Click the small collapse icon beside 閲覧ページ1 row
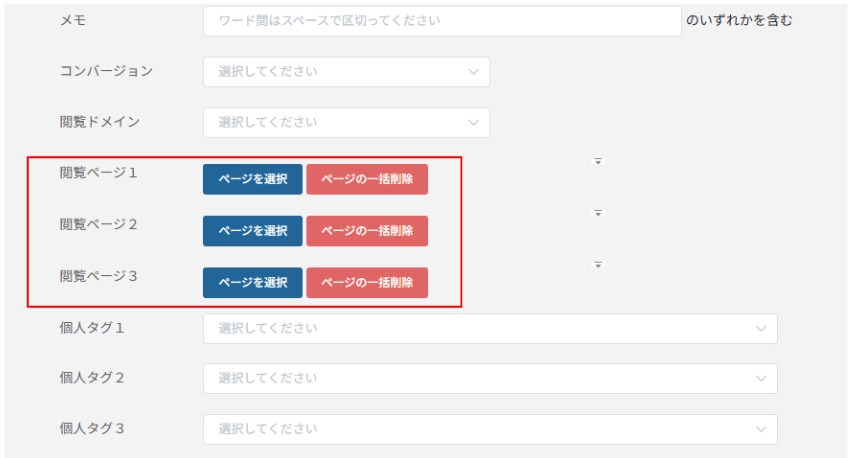The height and width of the screenshot is (458, 858). [x=598, y=161]
